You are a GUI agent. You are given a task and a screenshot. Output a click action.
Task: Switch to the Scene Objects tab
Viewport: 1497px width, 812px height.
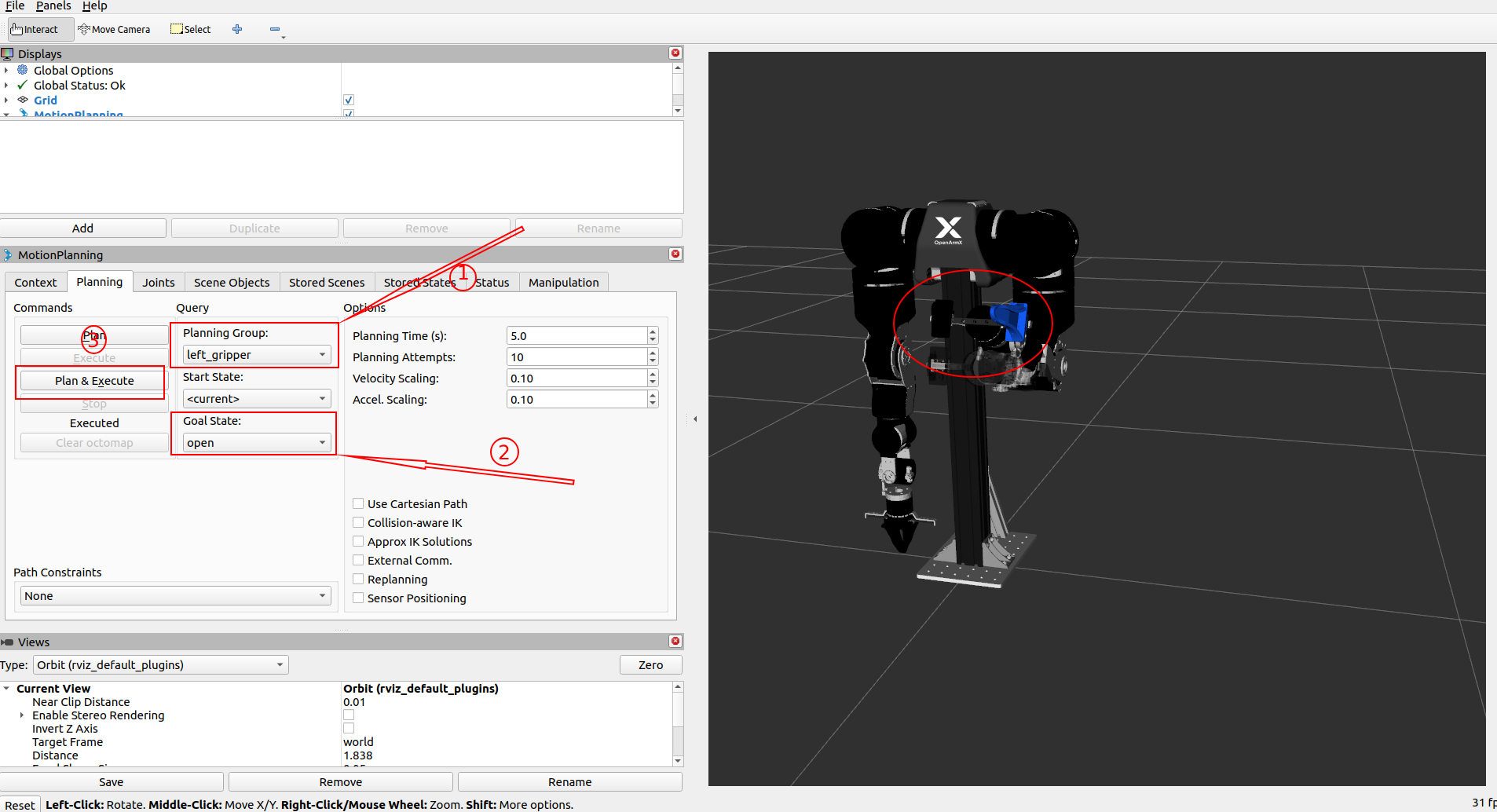pos(232,283)
